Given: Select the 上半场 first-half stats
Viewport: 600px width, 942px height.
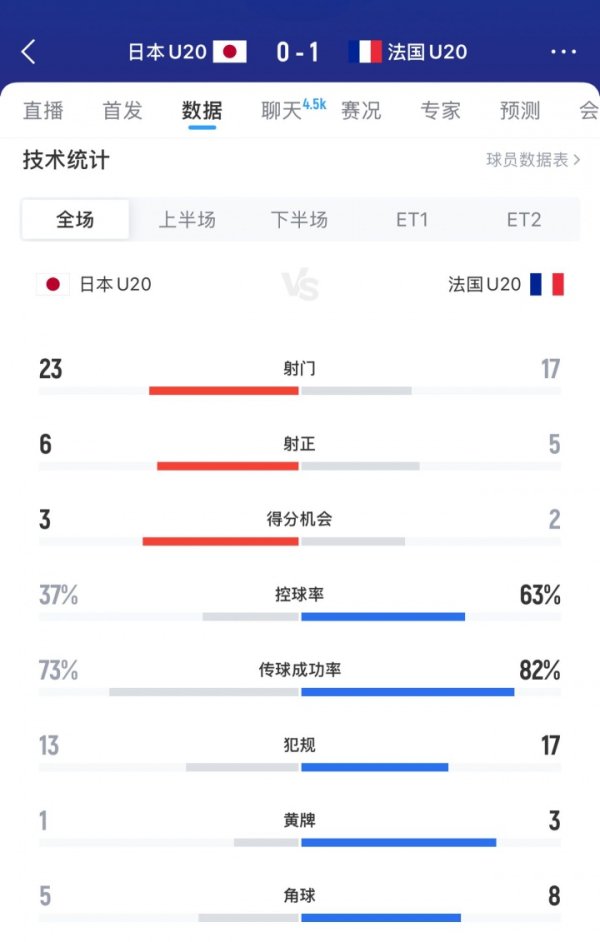Looking at the screenshot, I should pyautogui.click(x=188, y=220).
